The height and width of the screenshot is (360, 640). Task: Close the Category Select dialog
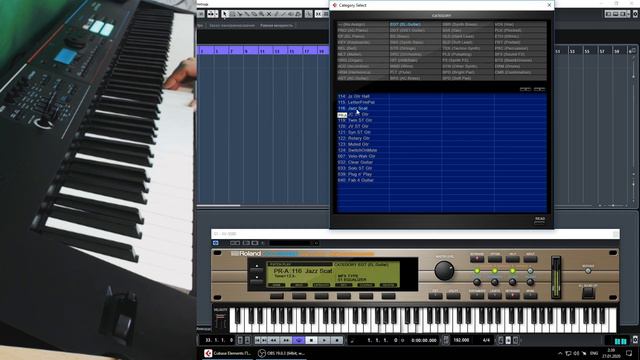549,5
